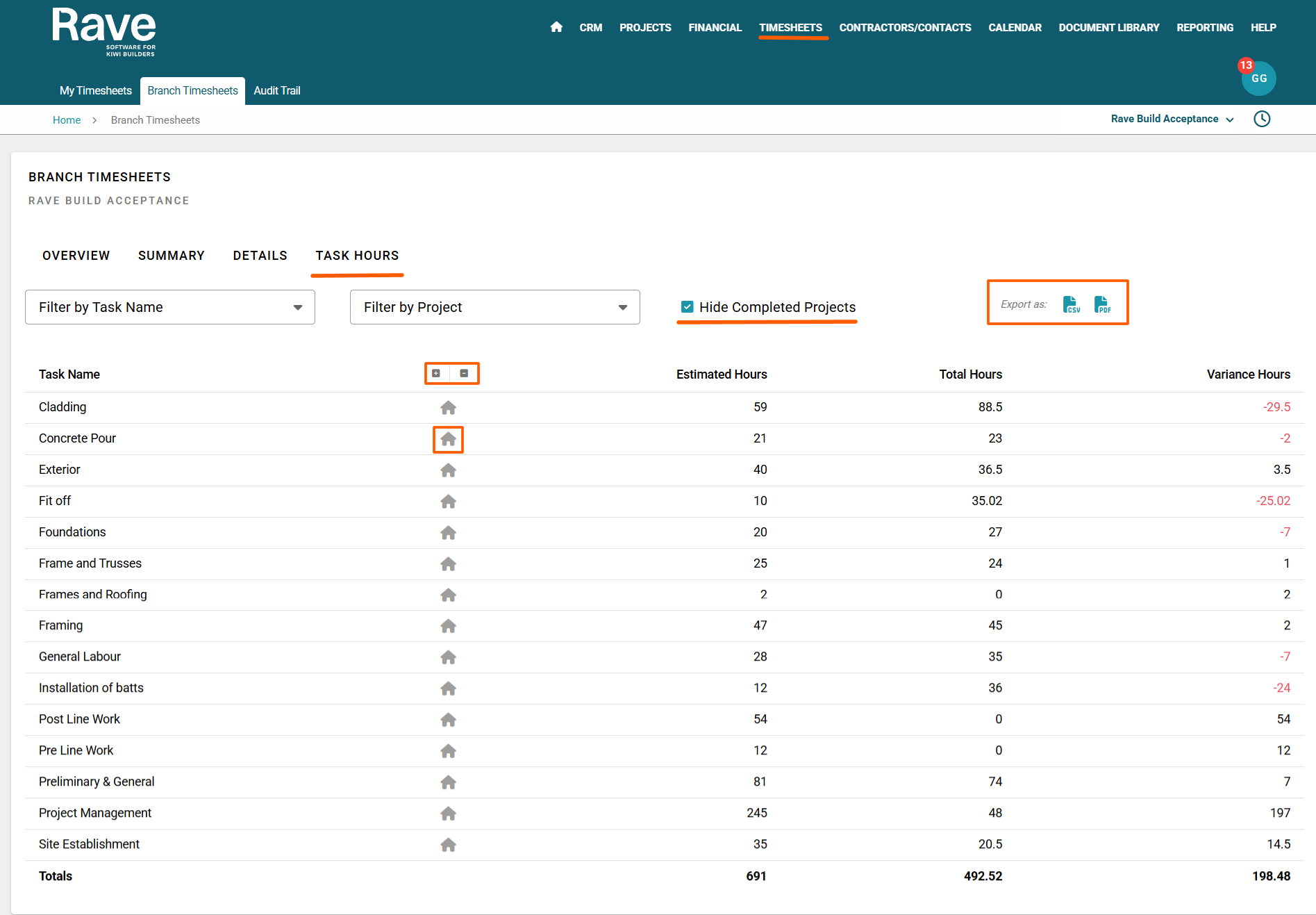Open the Filter by Task Name dropdown
This screenshot has width=1316, height=915.
pyautogui.click(x=170, y=307)
